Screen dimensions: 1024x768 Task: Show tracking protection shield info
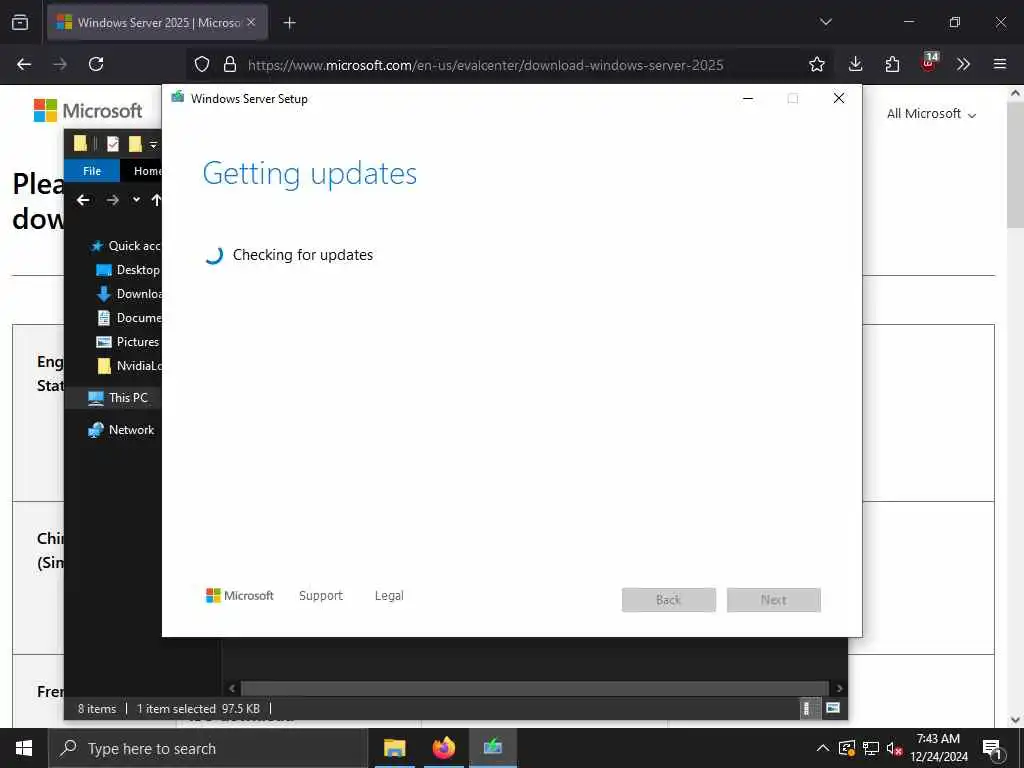(202, 64)
